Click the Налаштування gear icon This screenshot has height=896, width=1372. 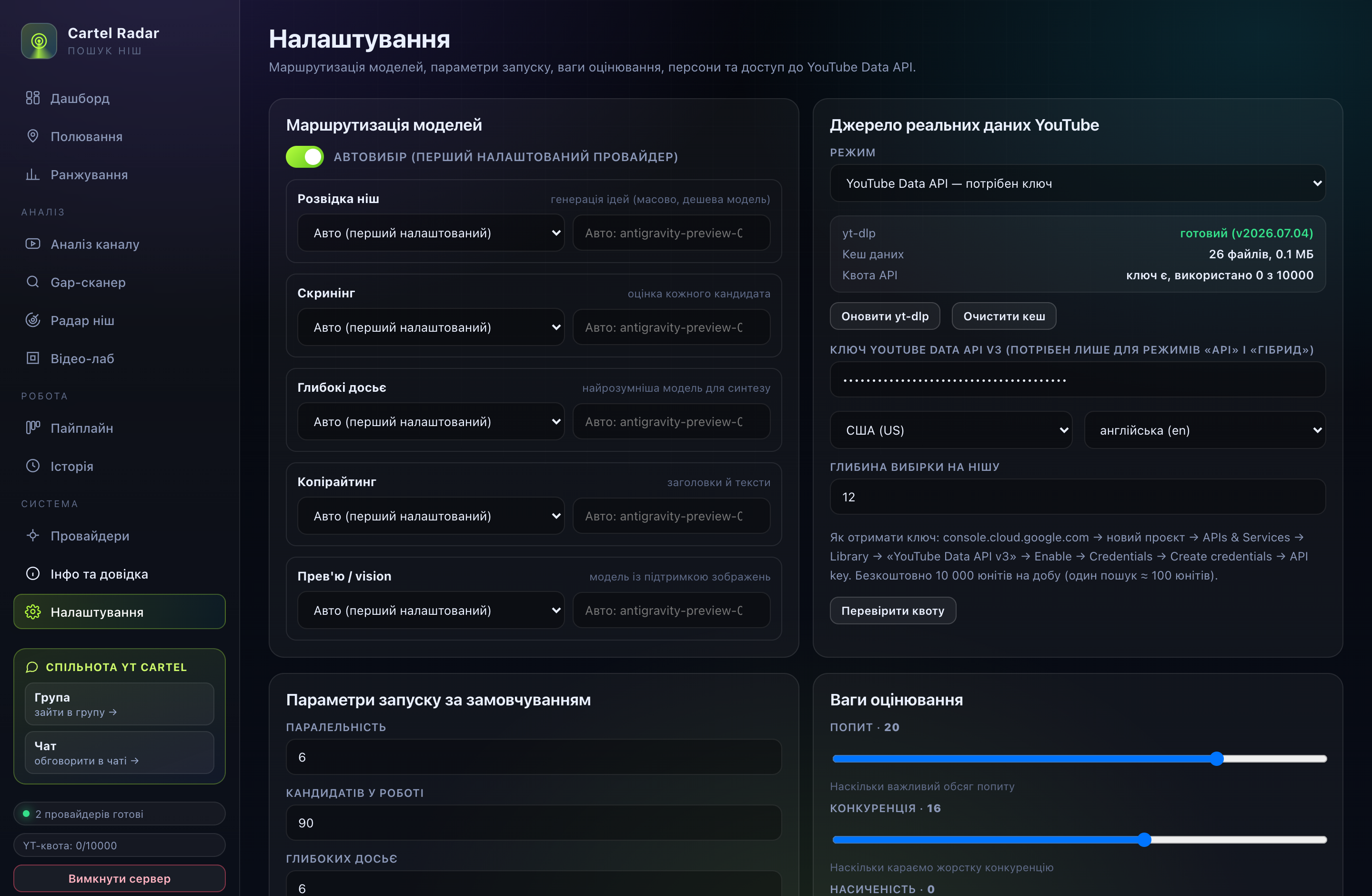coord(33,612)
